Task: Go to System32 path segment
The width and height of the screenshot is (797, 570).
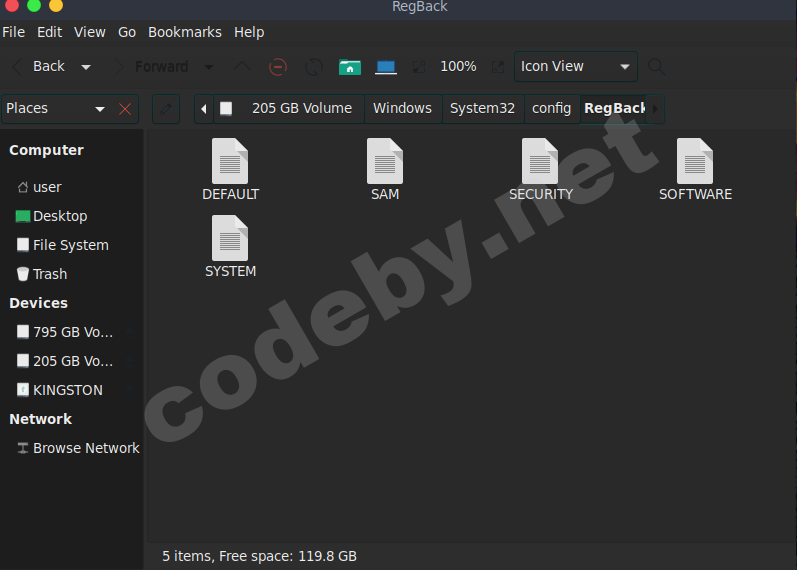Action: (482, 109)
